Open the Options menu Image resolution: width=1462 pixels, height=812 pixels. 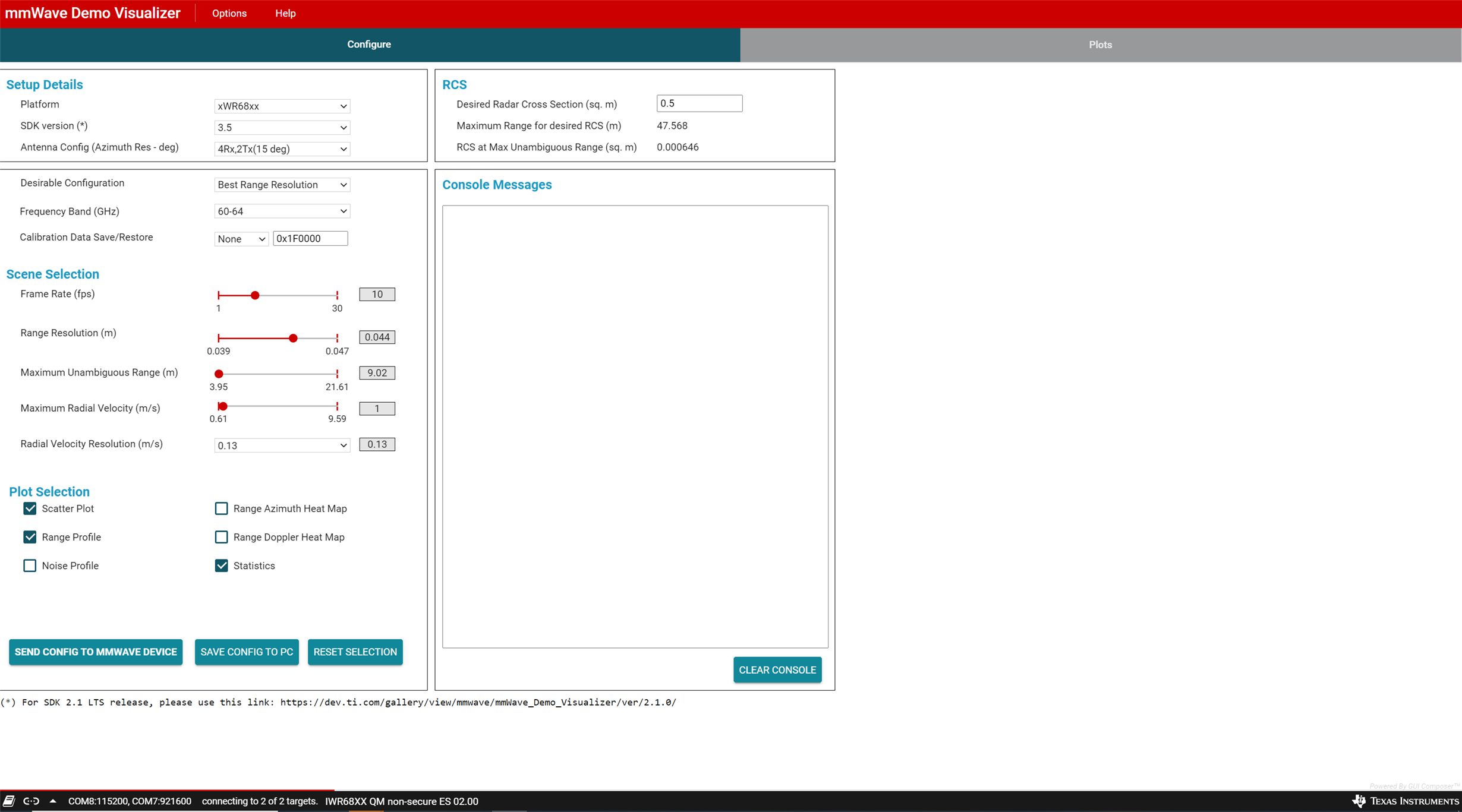(x=229, y=13)
